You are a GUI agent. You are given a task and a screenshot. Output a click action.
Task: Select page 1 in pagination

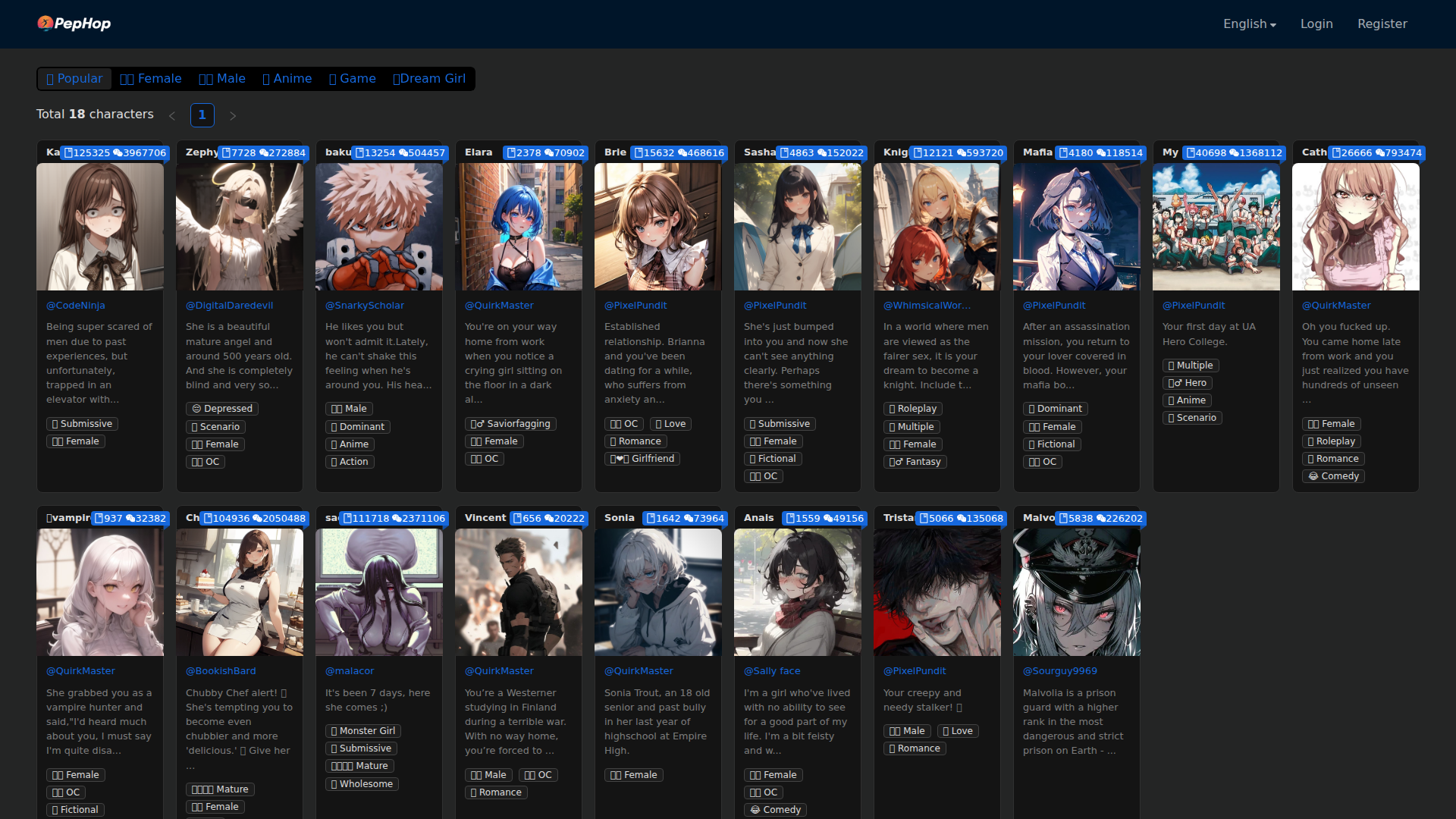coord(202,115)
